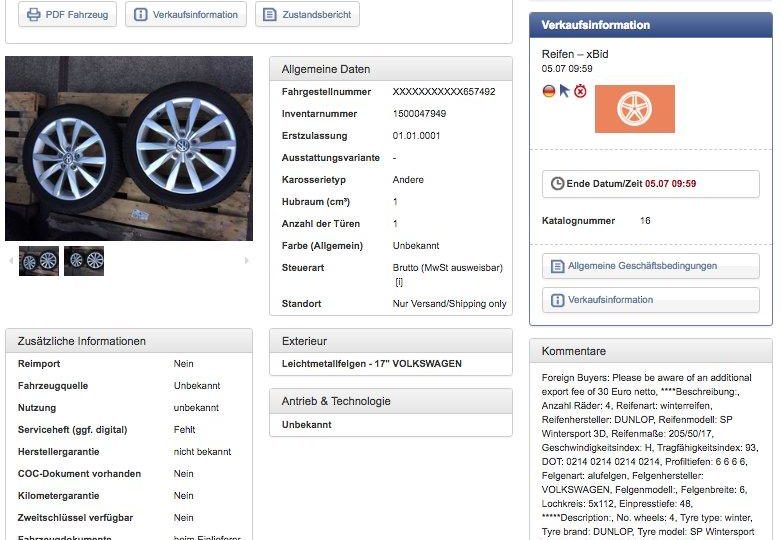This screenshot has height=540, width=781.
Task: Open Allgemeine Geschäftsbedingungen
Action: (x=651, y=266)
